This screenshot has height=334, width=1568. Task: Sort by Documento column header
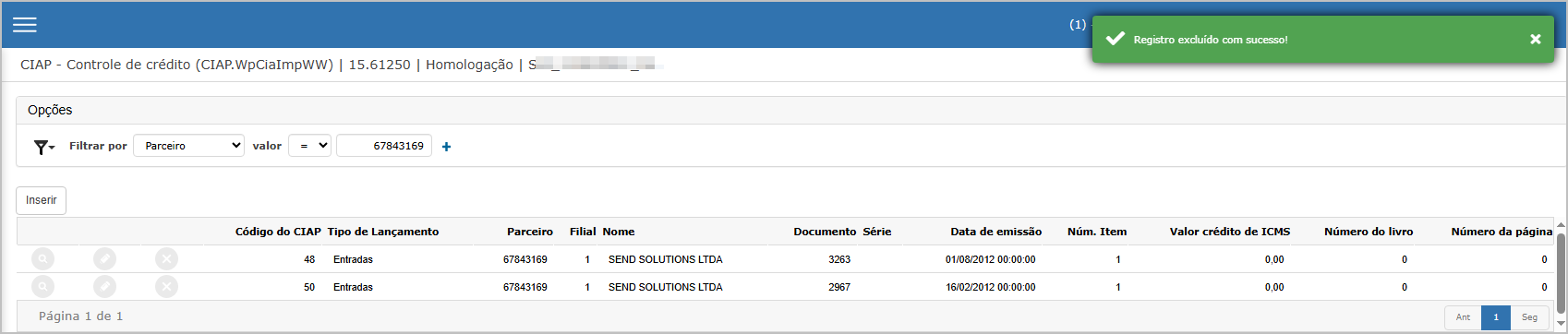[x=825, y=232]
